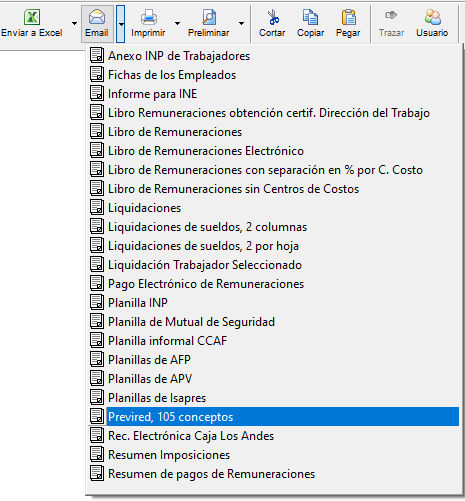The width and height of the screenshot is (465, 501).
Task: Choose Fichas de los Empleados
Action: click(x=273, y=75)
